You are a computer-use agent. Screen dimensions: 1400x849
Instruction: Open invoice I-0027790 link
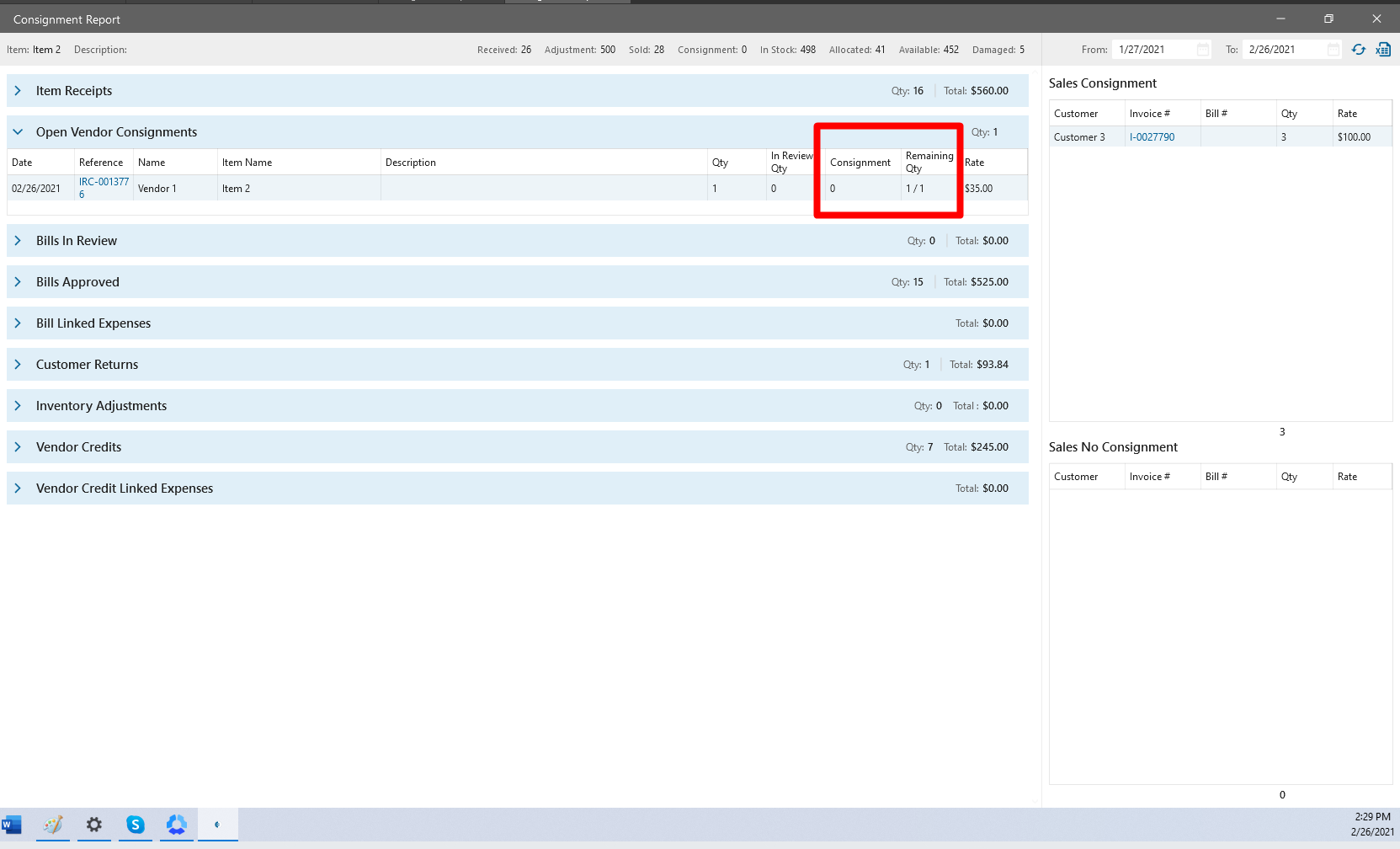(x=1152, y=137)
